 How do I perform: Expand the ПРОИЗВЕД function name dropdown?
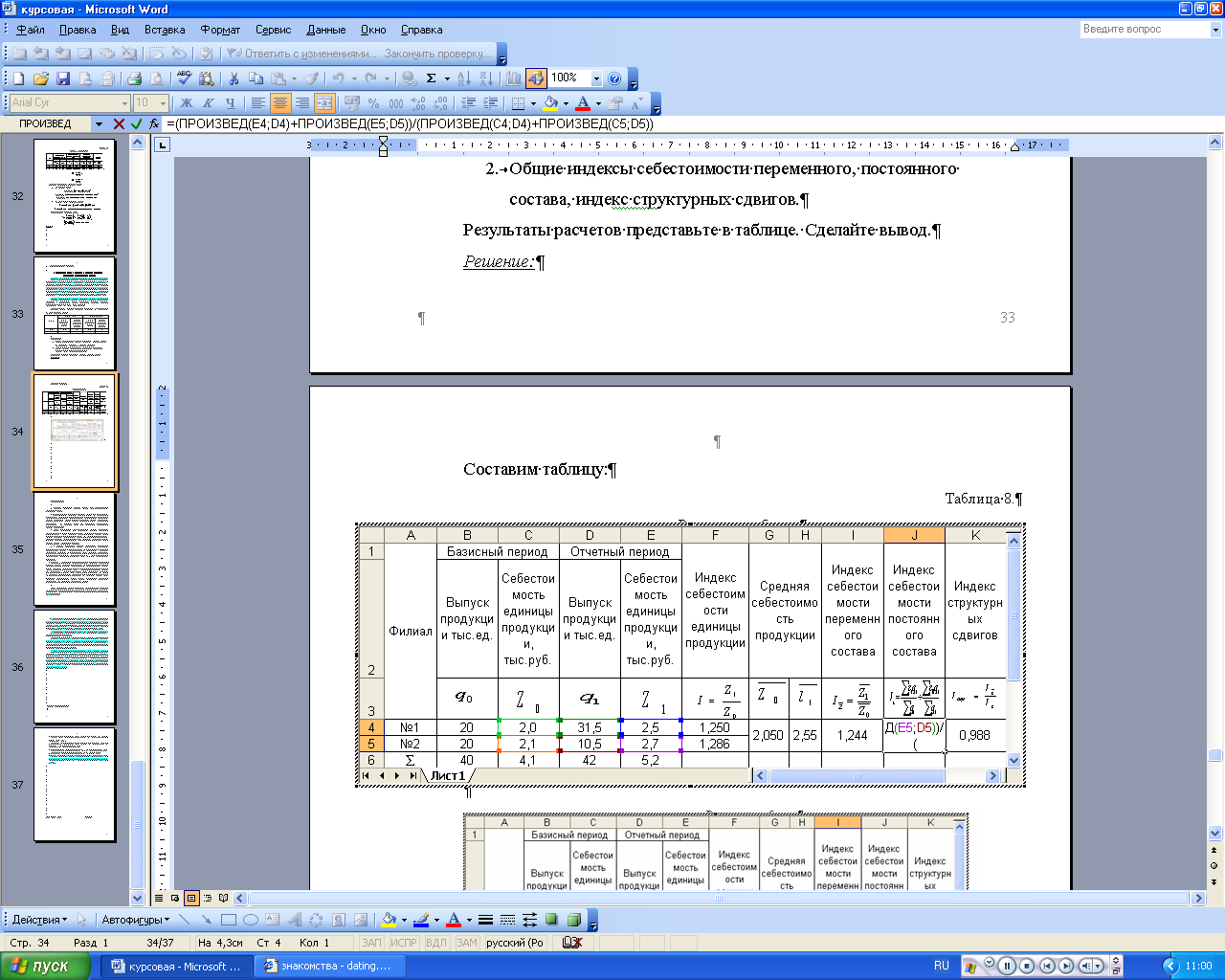[x=99, y=123]
